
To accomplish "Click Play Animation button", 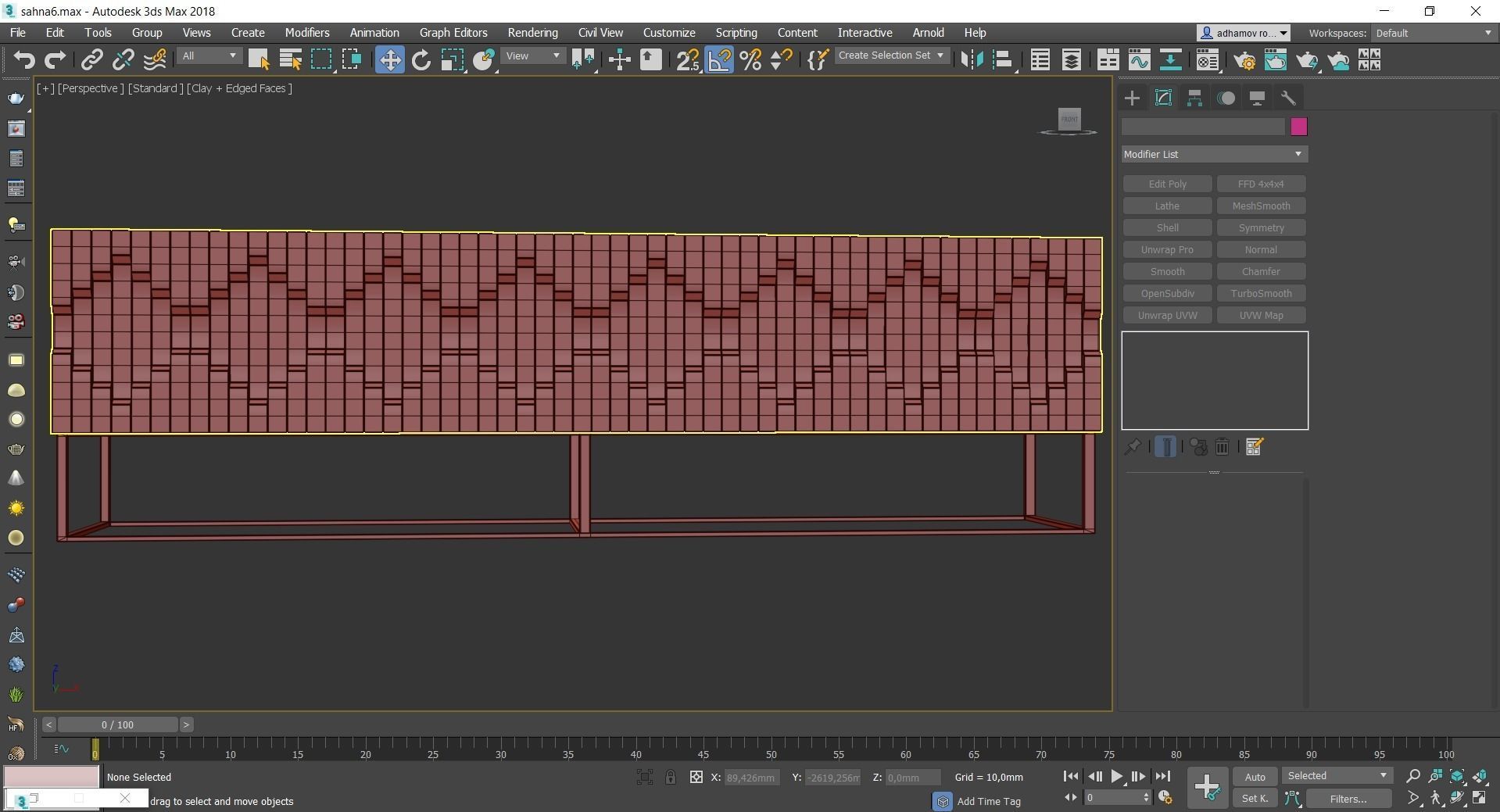I will 1116,776.
